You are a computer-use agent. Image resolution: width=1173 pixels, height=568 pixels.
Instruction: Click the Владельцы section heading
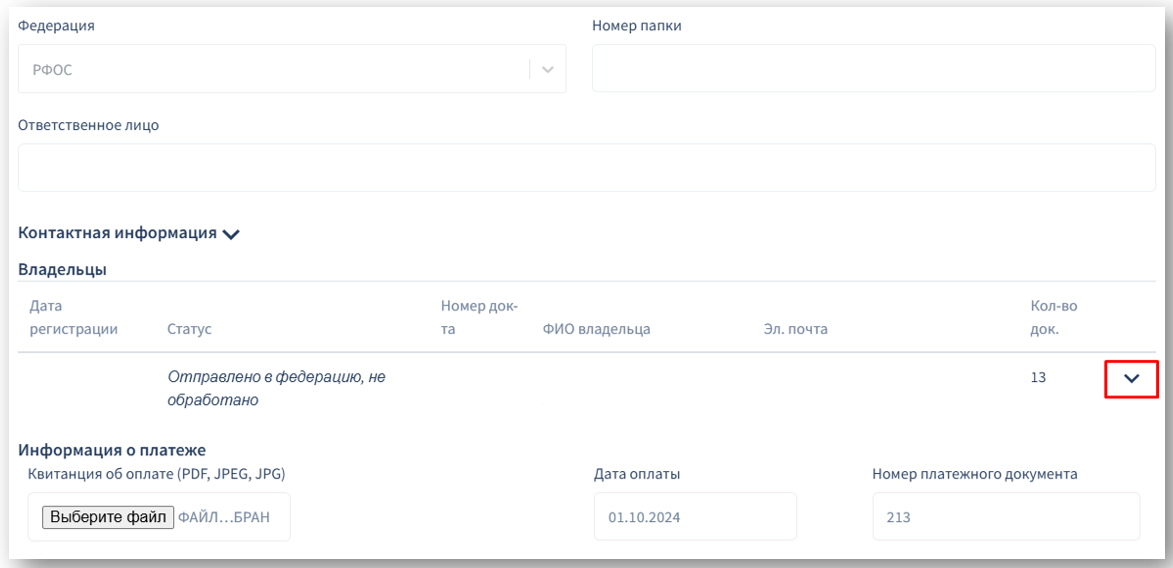pos(63,268)
